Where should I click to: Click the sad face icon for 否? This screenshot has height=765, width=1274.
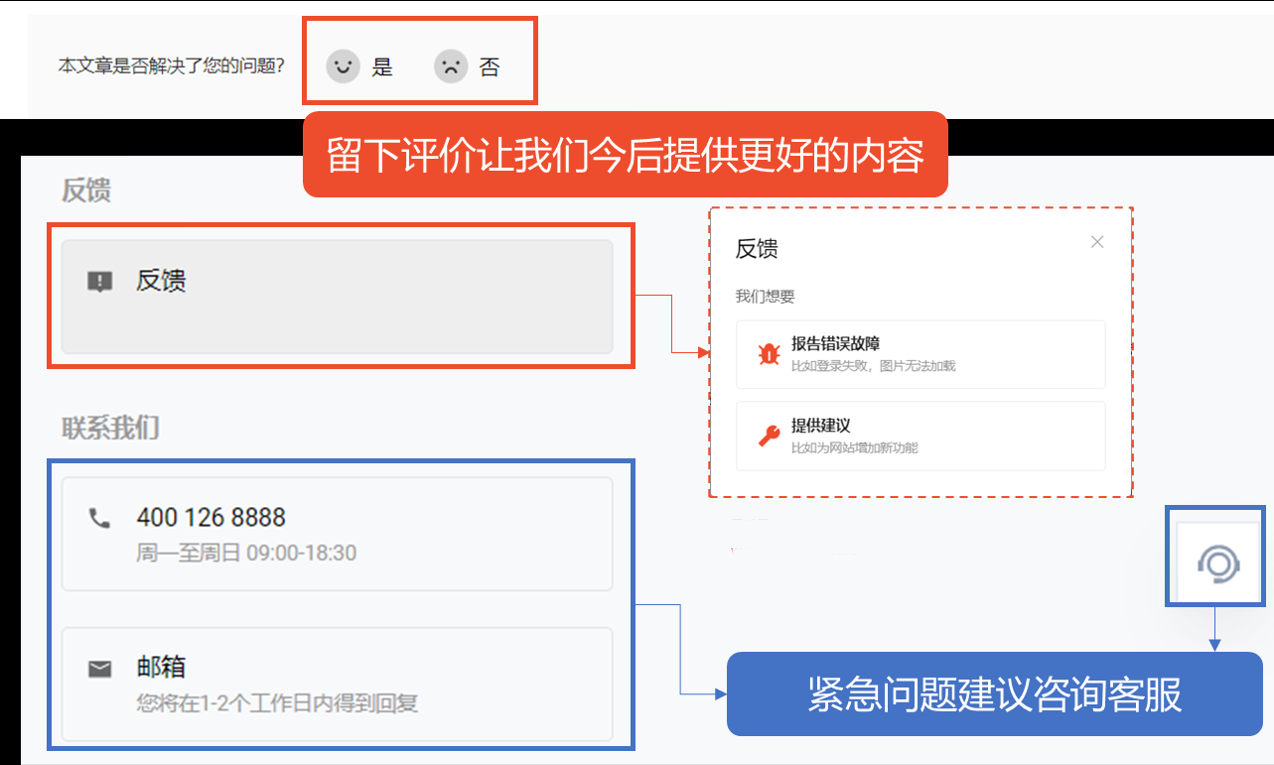tap(451, 67)
